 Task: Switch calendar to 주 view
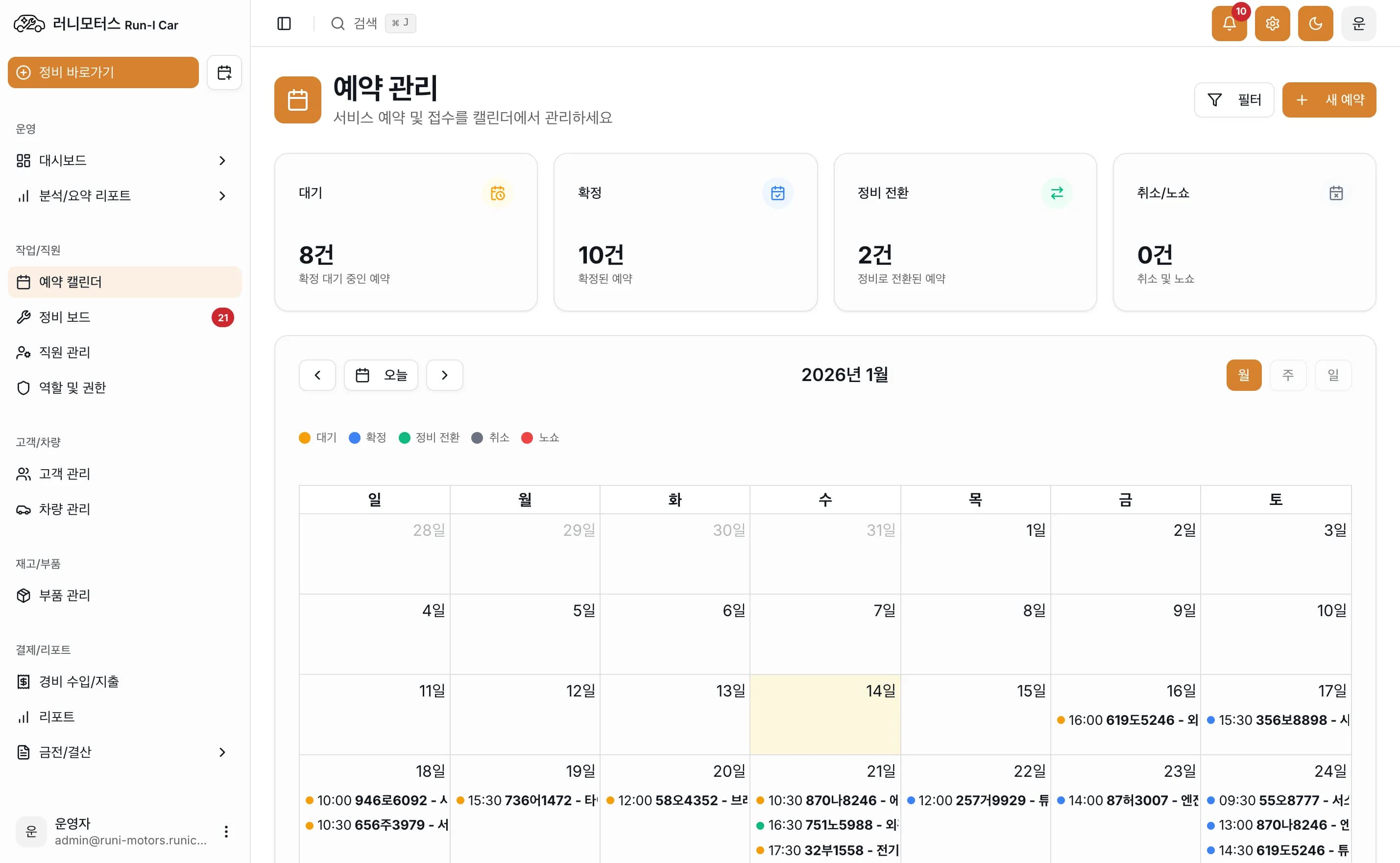point(1287,375)
